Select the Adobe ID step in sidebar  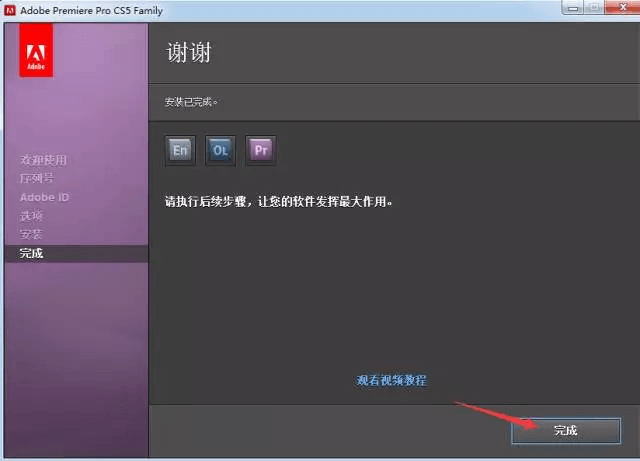pyautogui.click(x=44, y=197)
